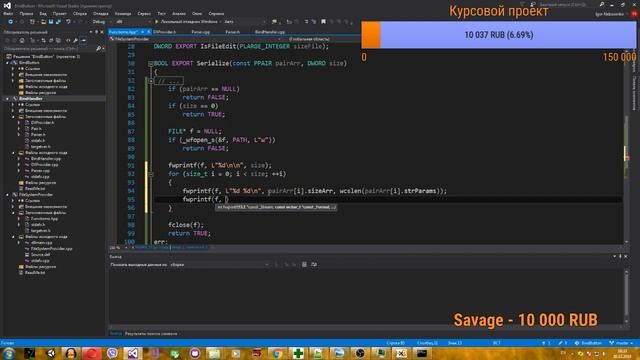
Task: Toggle auto-hide pin of Solution Explorer panel
Action: pyautogui.click(x=96, y=32)
